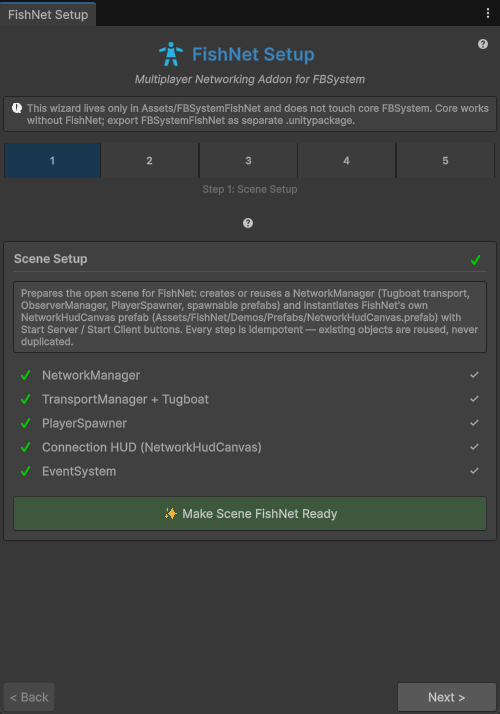This screenshot has height=714, width=500.
Task: Click the TransportManager + Tugboat label
Action: (x=125, y=399)
